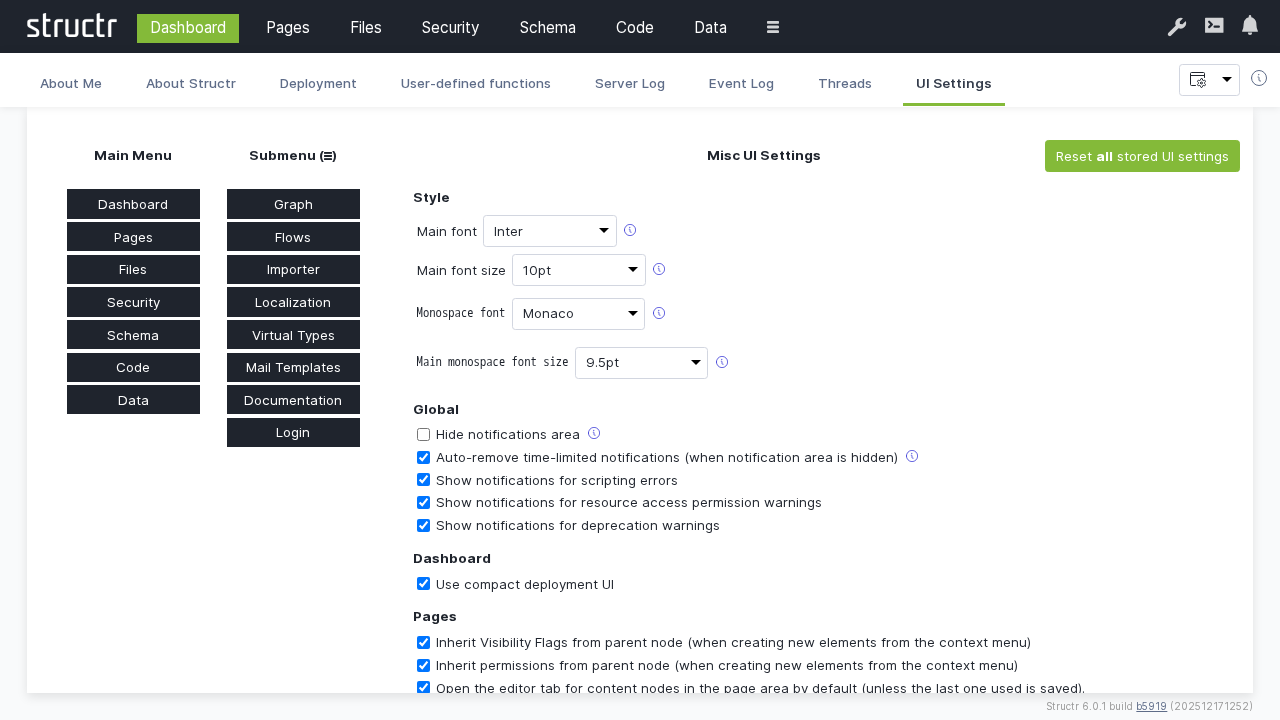Switch to the Event Log tab

coord(741,83)
